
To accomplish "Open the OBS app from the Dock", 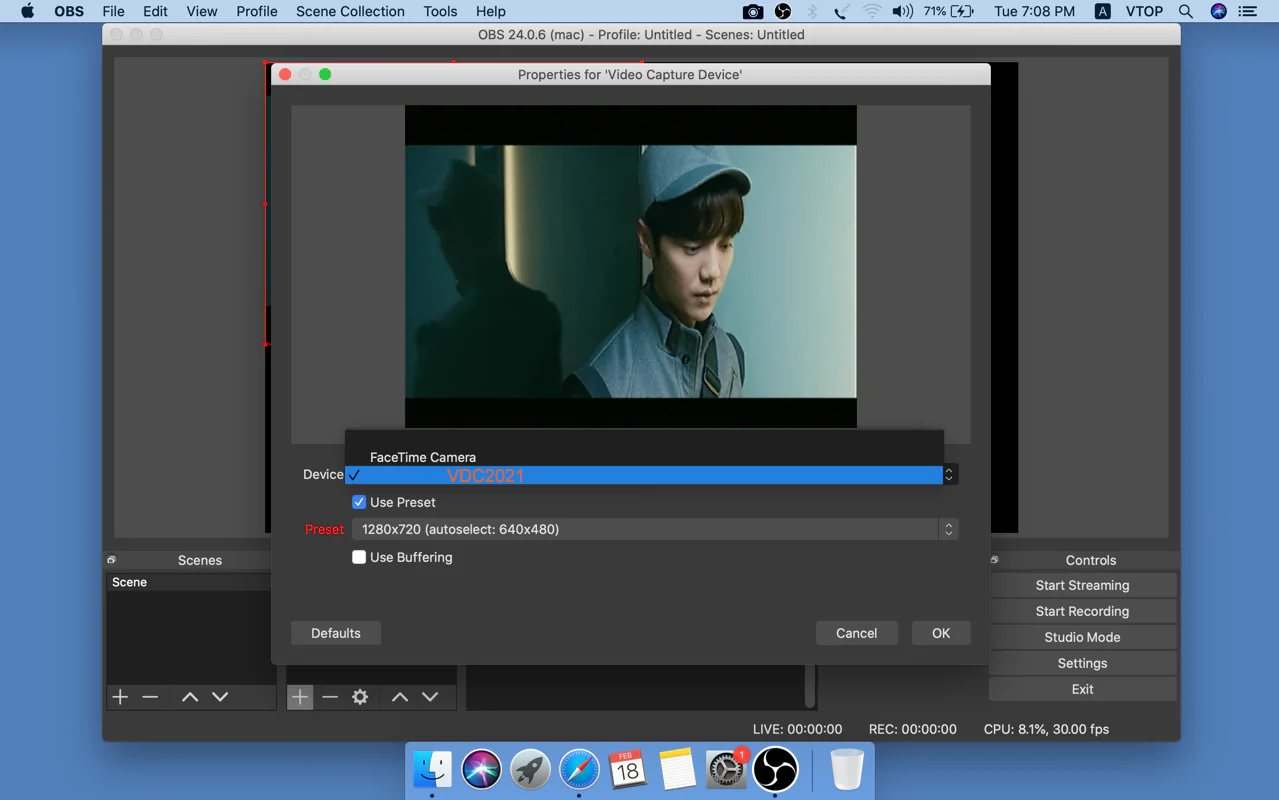I will click(775, 770).
